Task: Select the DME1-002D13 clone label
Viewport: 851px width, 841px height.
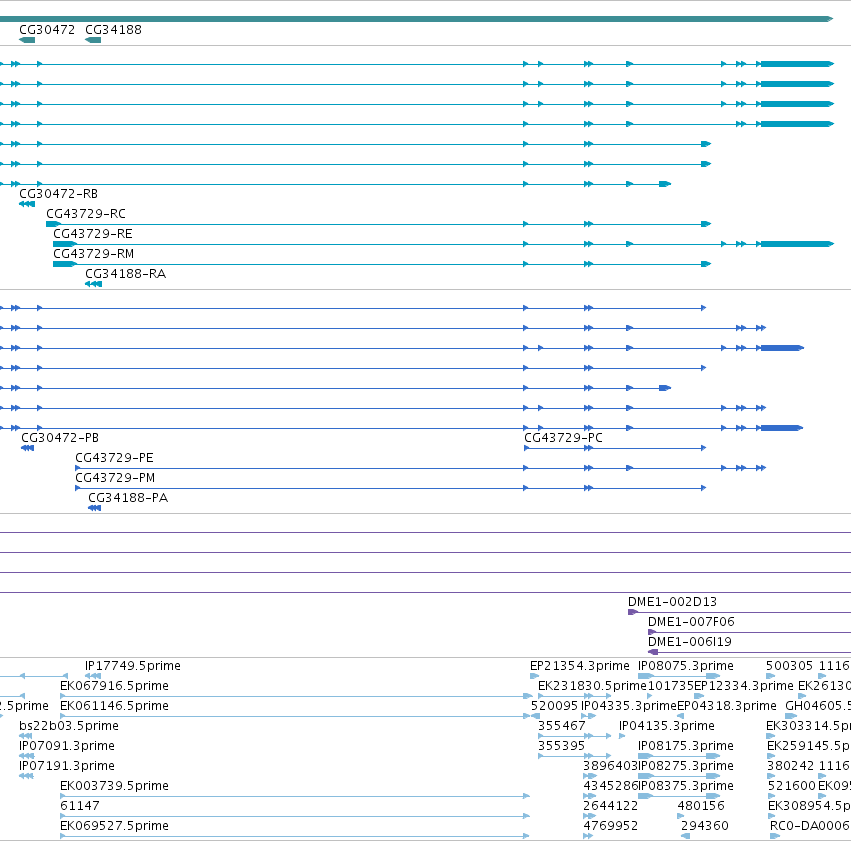Action: click(x=672, y=602)
